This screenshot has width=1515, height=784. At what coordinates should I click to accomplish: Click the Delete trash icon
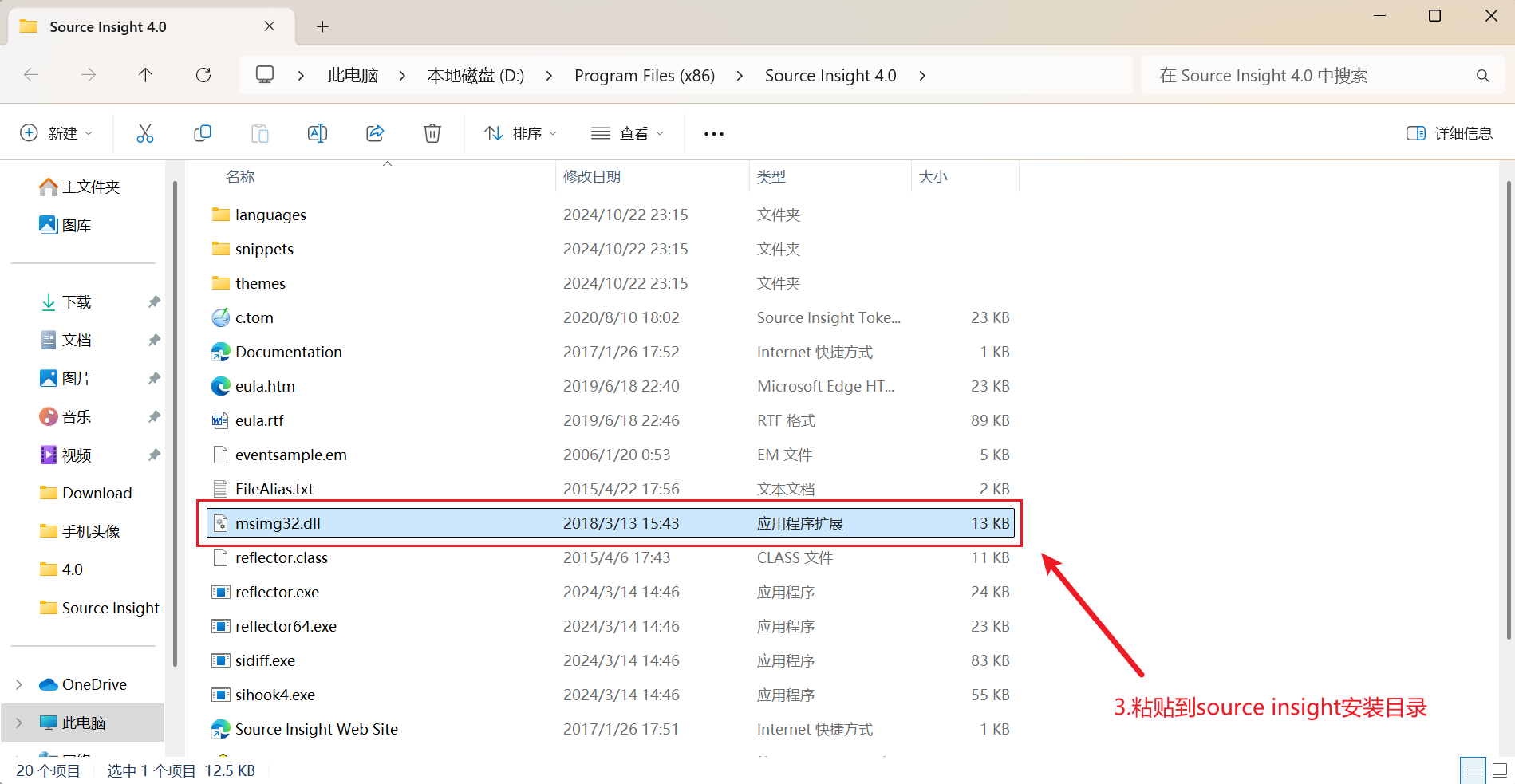432,133
